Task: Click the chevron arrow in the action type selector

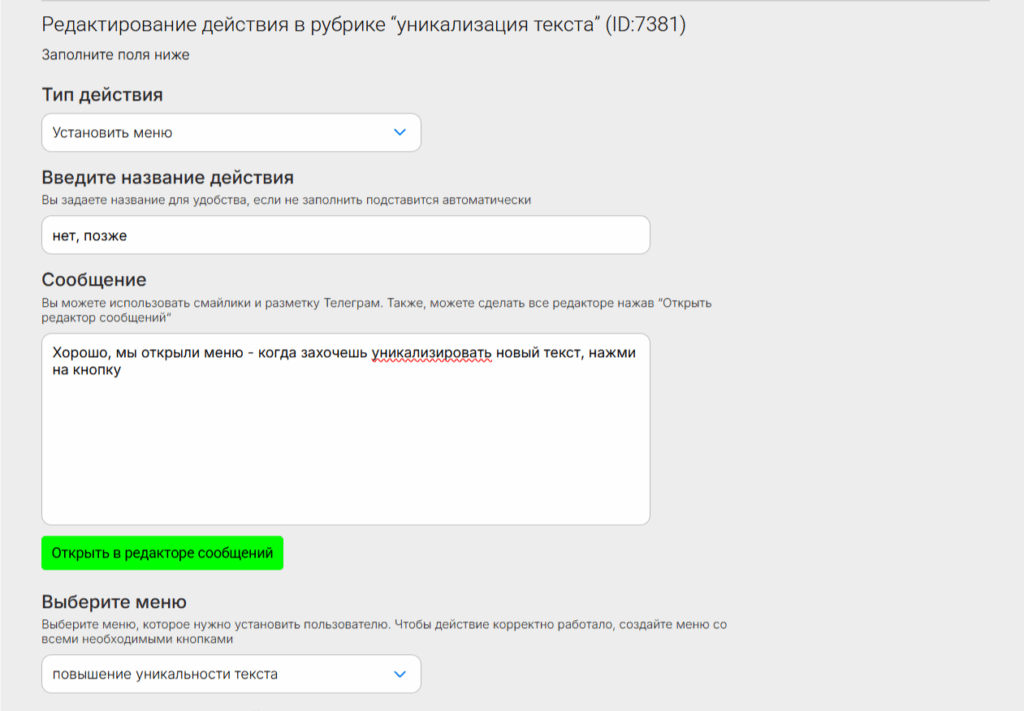Action: 400,132
